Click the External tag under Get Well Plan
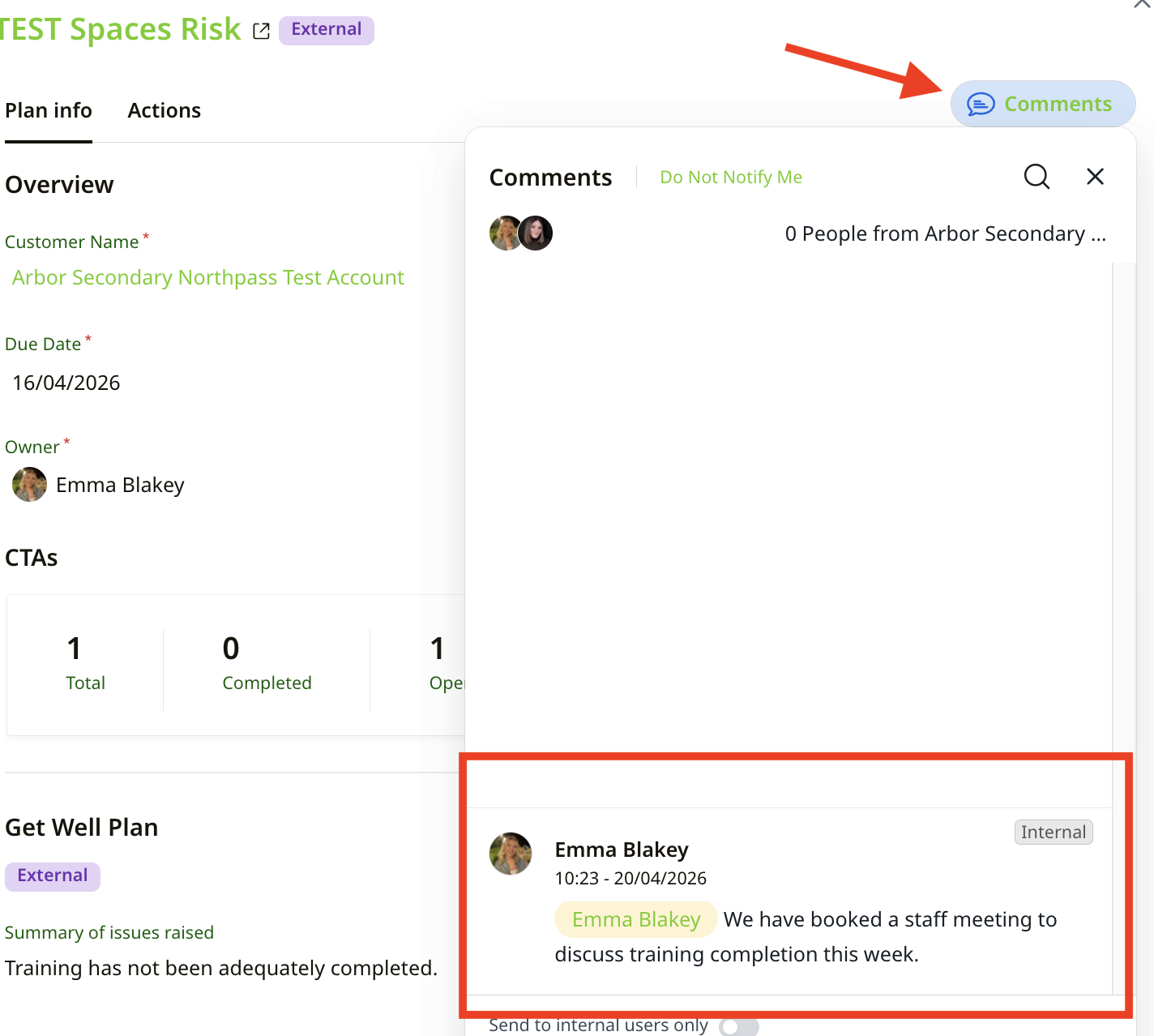The height and width of the screenshot is (1036, 1154). coord(53,875)
